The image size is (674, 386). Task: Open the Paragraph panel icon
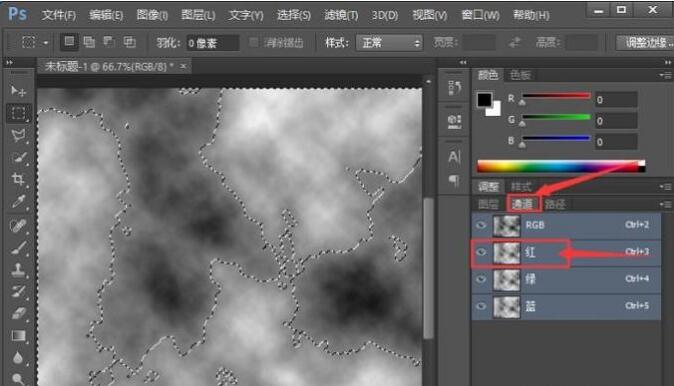coord(454,181)
